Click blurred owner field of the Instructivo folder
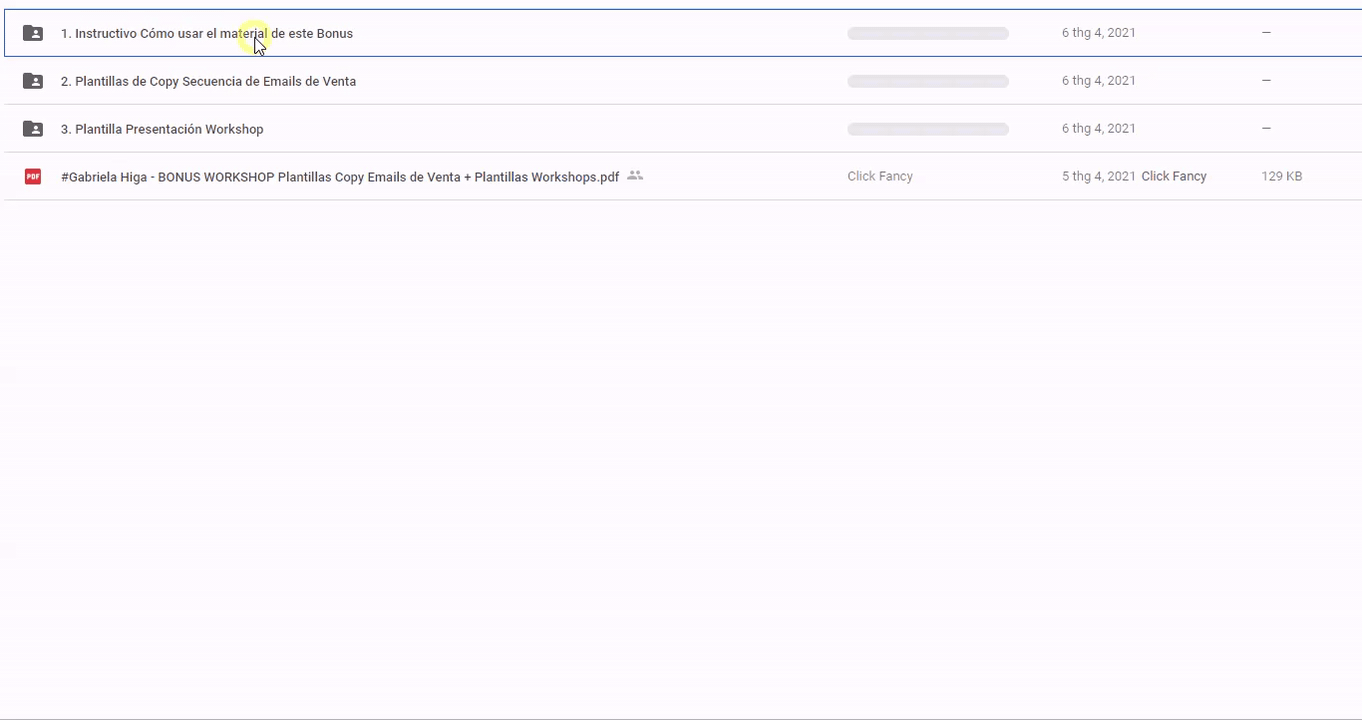 (x=928, y=33)
